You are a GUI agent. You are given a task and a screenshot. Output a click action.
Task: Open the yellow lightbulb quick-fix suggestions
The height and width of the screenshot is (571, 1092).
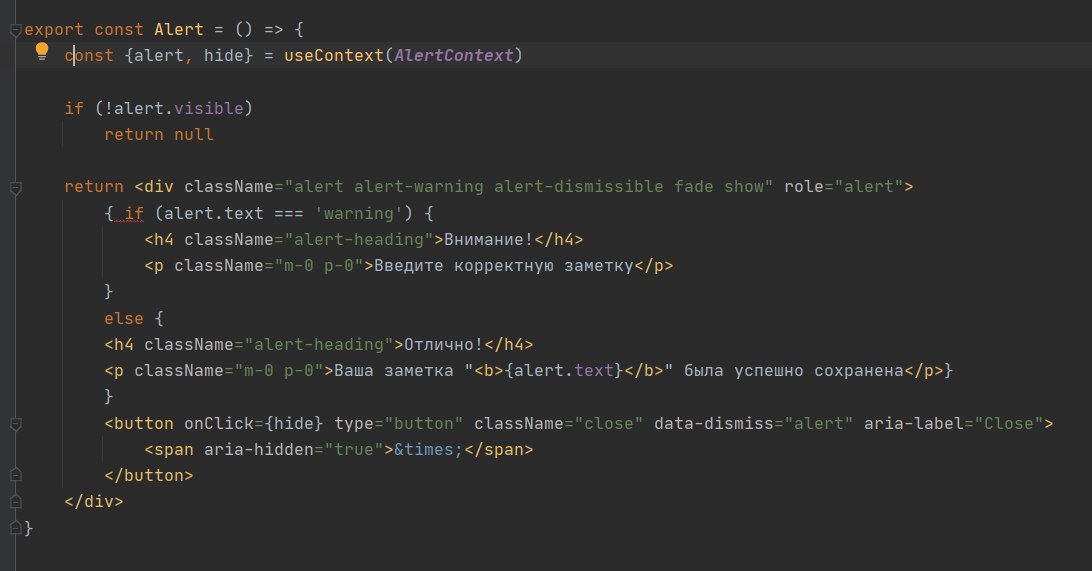[x=42, y=51]
